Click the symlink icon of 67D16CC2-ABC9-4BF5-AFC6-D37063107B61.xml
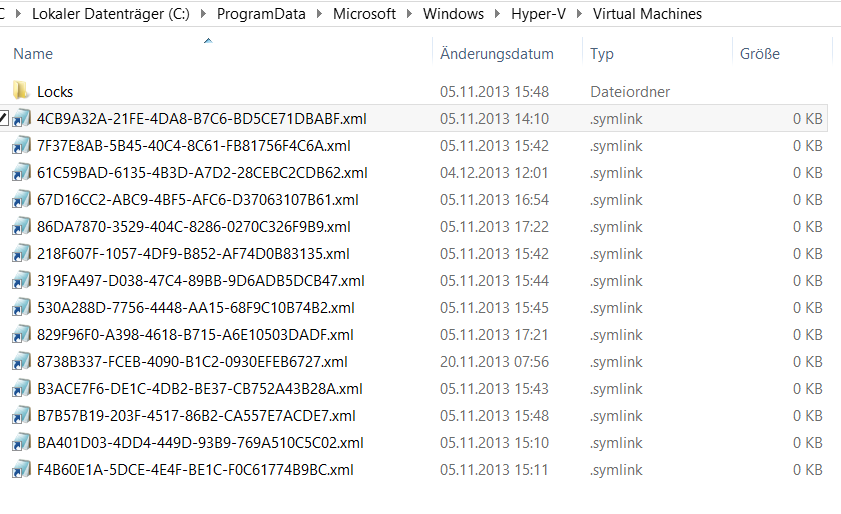Viewport: 841px width, 514px height. [21, 200]
